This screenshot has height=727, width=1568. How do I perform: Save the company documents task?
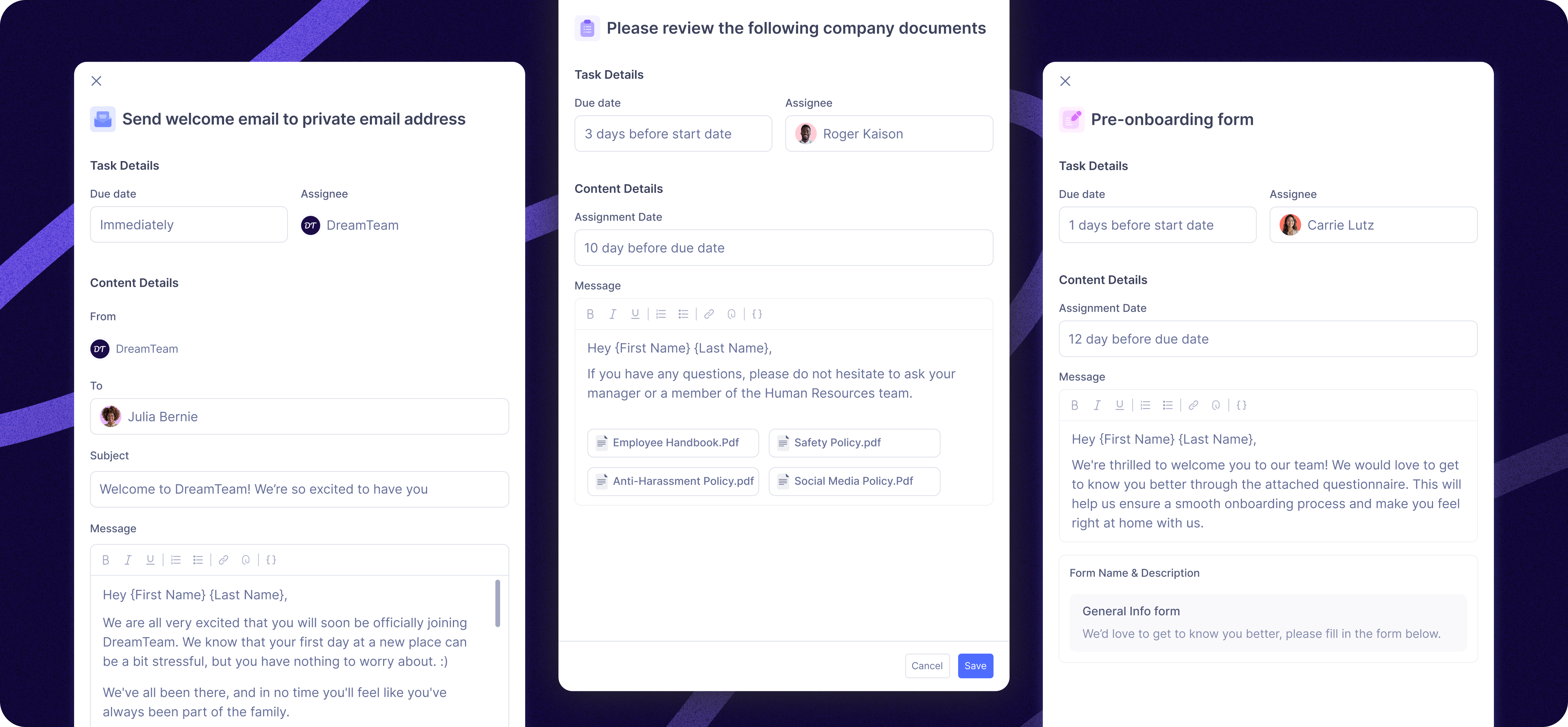(x=975, y=666)
